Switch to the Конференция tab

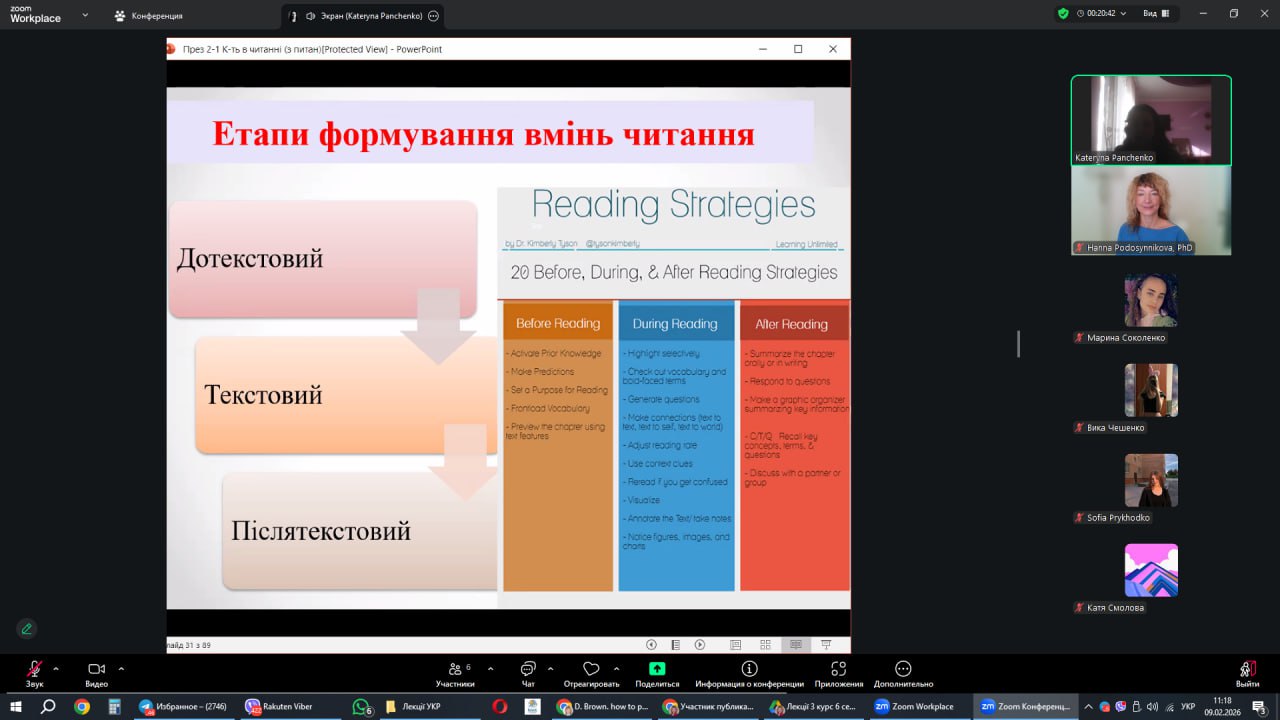148,16
